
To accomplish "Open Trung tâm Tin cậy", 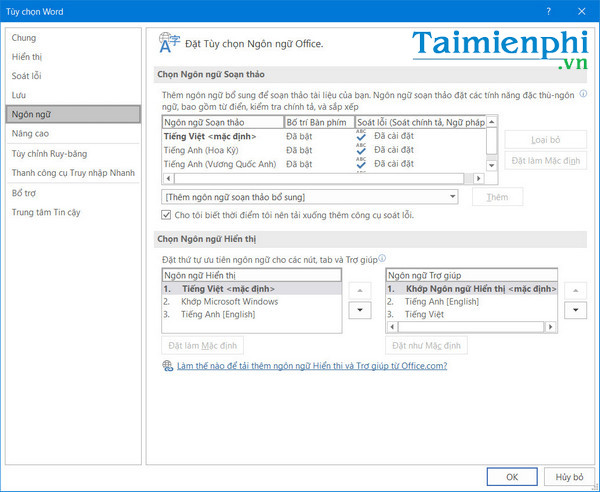I will 73,212.
